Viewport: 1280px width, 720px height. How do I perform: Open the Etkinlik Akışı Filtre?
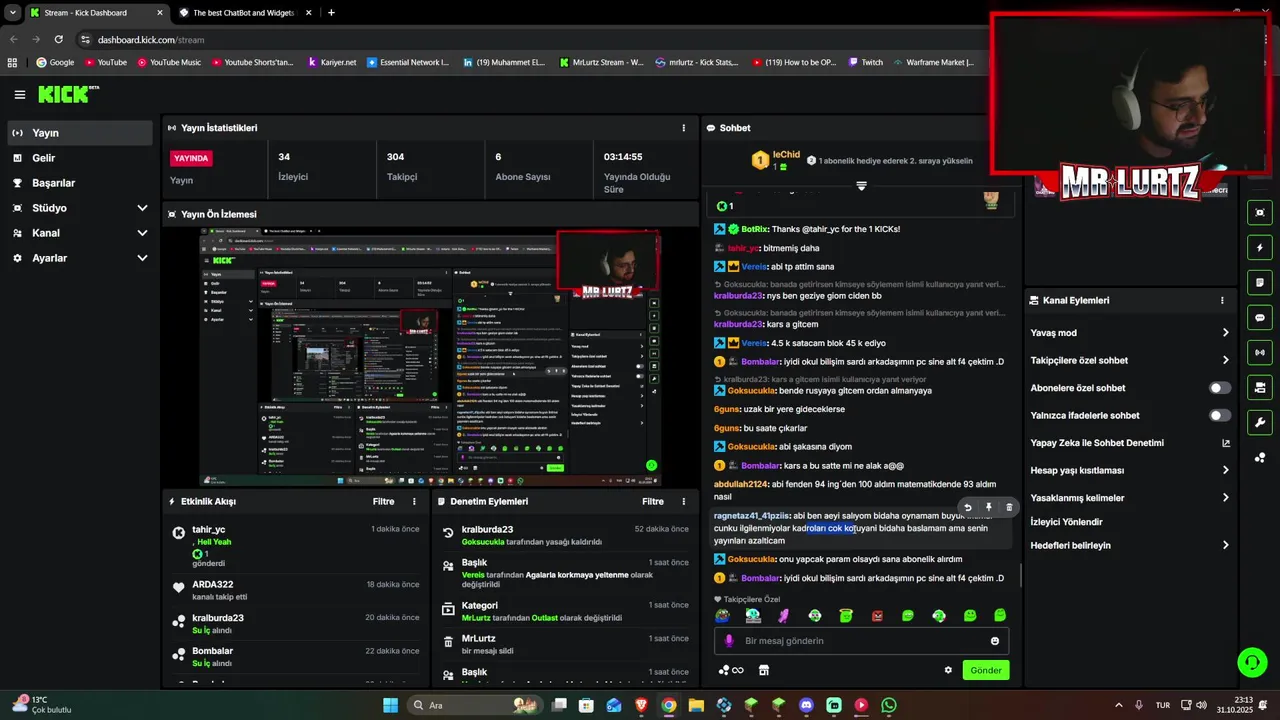(383, 501)
